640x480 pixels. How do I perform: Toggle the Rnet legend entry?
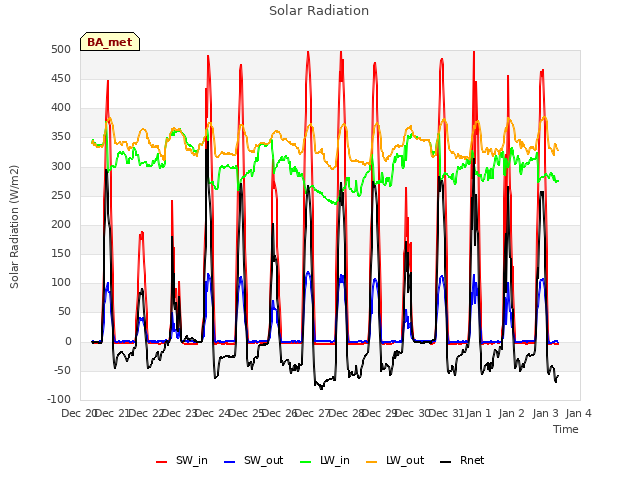point(462,460)
